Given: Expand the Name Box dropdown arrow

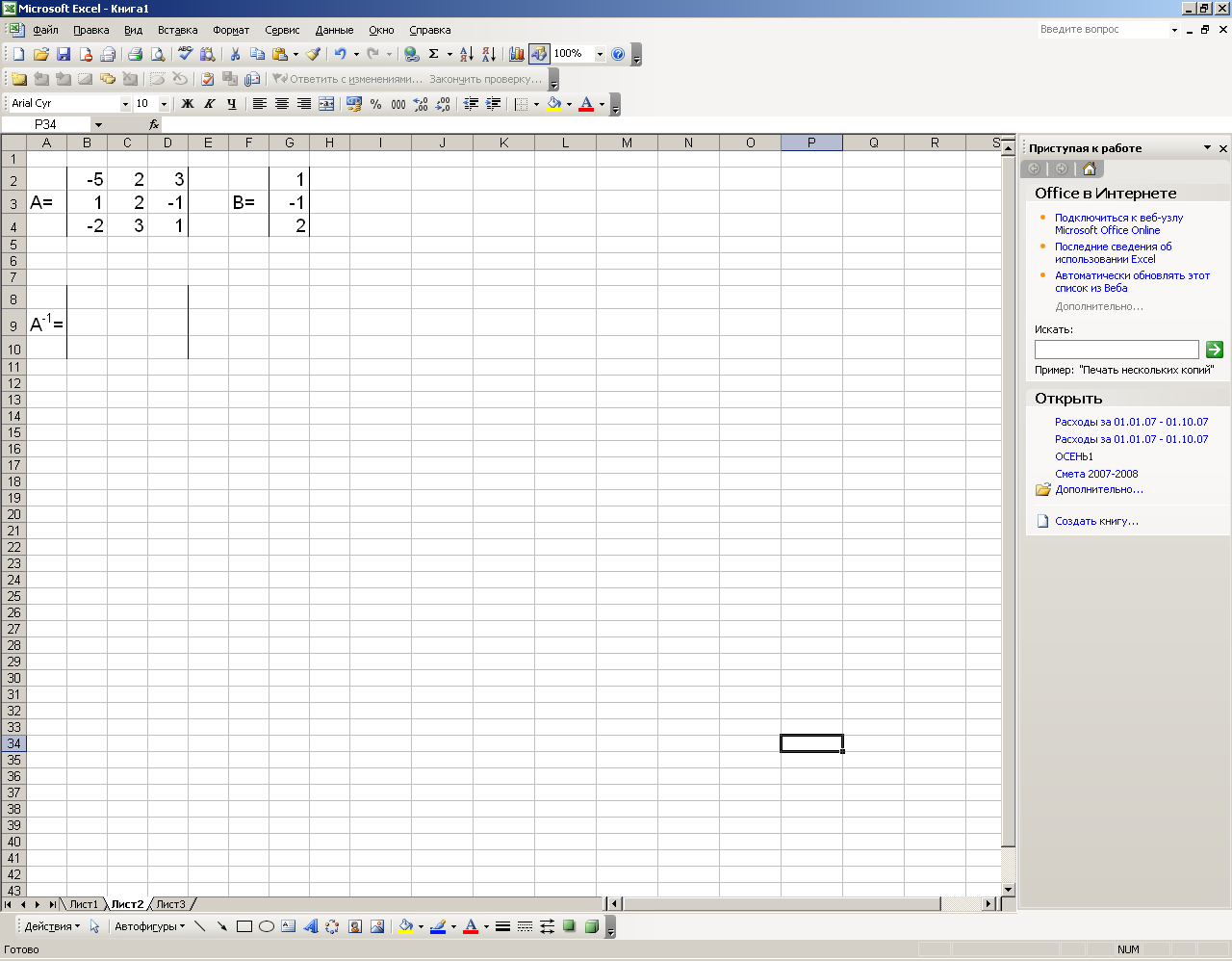Looking at the screenshot, I should tap(98, 124).
